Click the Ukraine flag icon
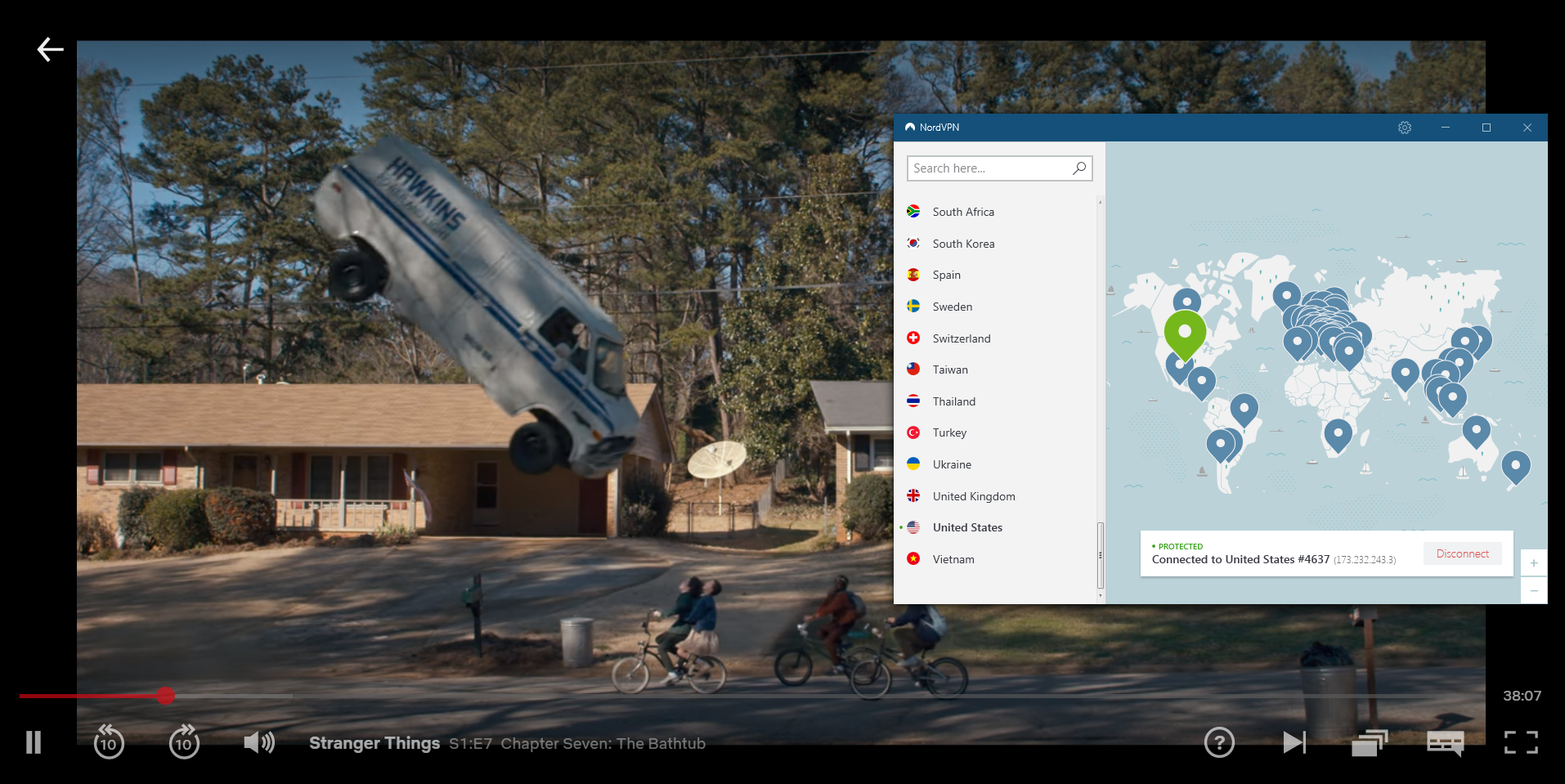Screen dimensions: 1565x784 (913, 464)
